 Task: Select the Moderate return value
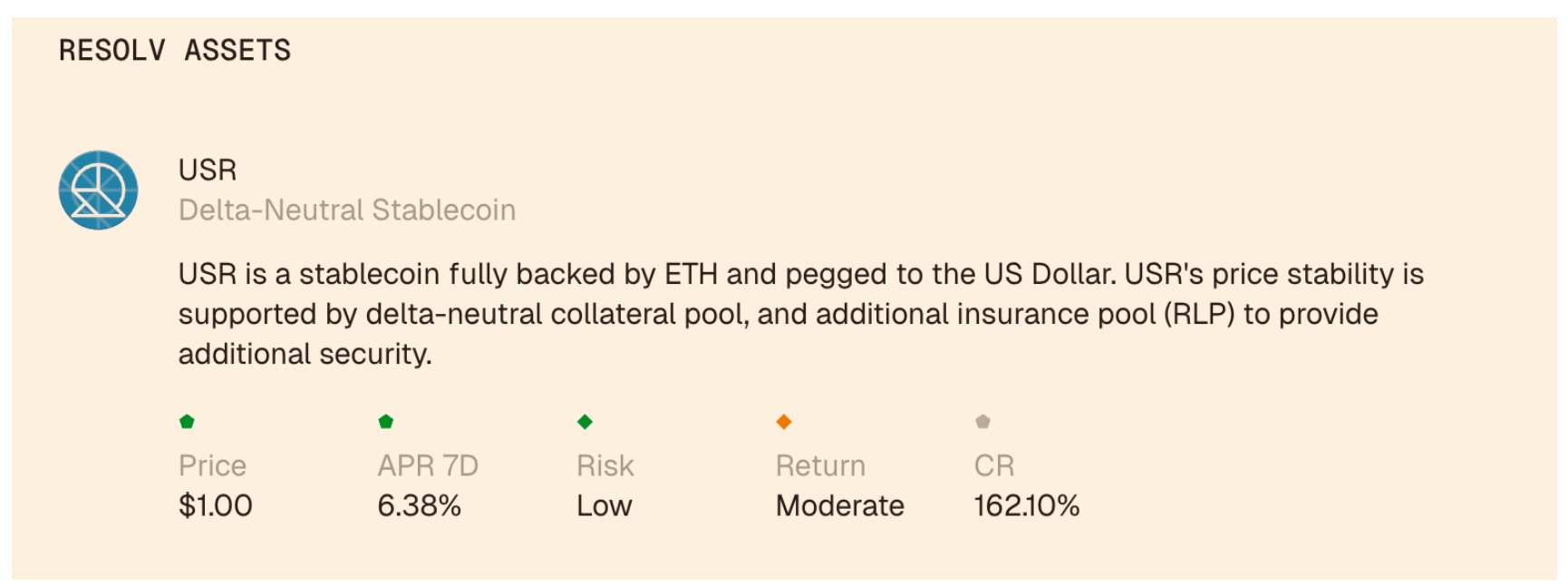[840, 505]
